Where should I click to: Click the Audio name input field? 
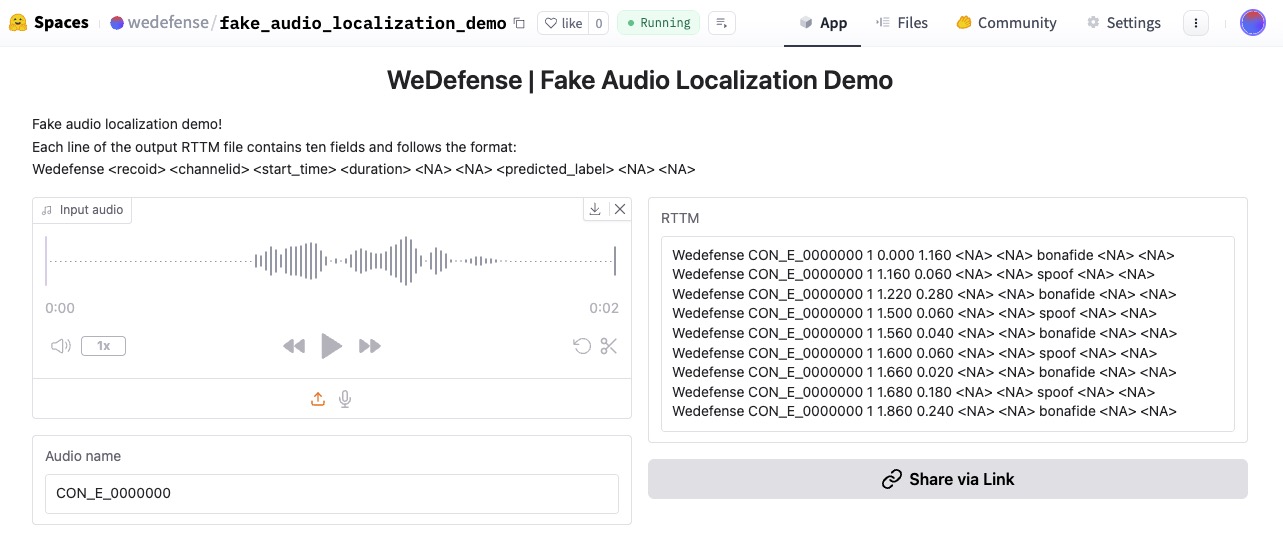pos(331,493)
